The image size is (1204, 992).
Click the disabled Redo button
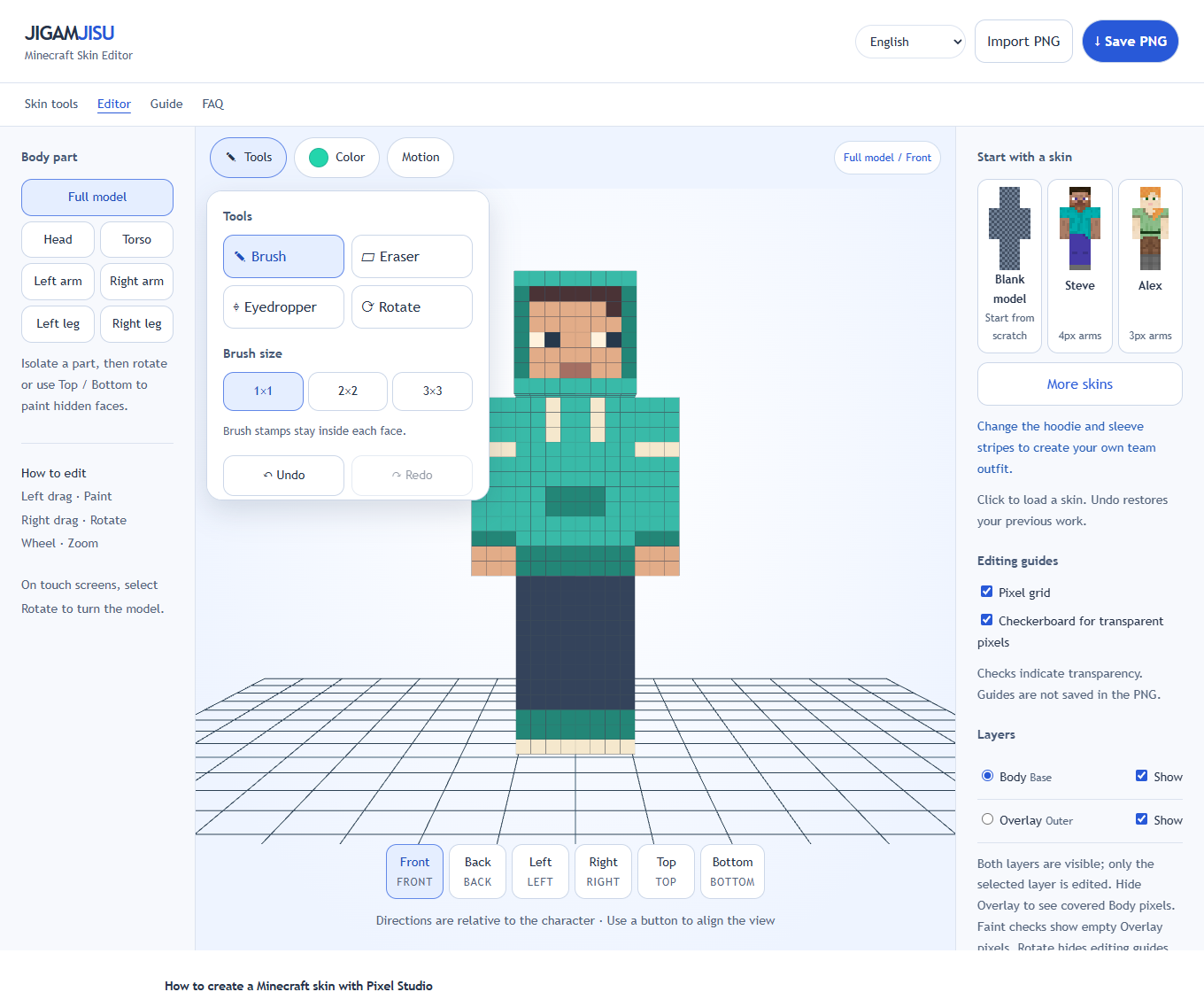(x=412, y=476)
